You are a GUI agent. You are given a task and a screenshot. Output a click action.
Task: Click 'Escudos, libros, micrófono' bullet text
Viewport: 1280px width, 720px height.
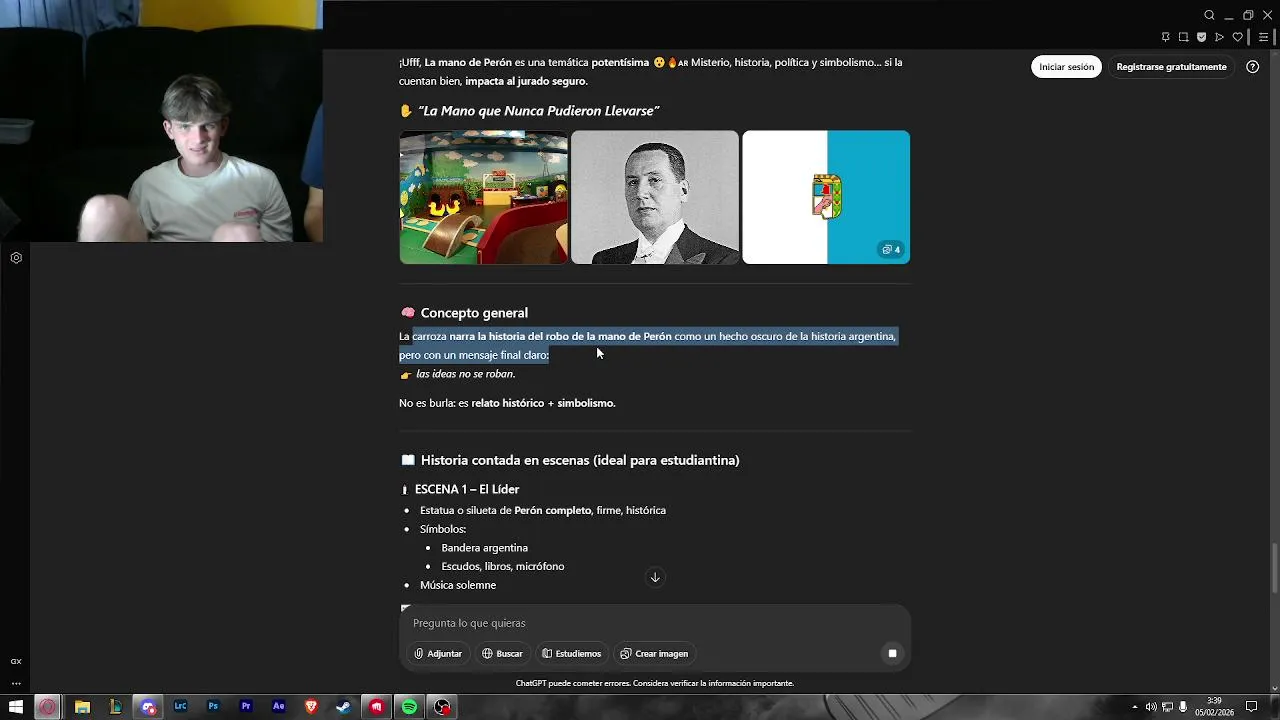(503, 566)
